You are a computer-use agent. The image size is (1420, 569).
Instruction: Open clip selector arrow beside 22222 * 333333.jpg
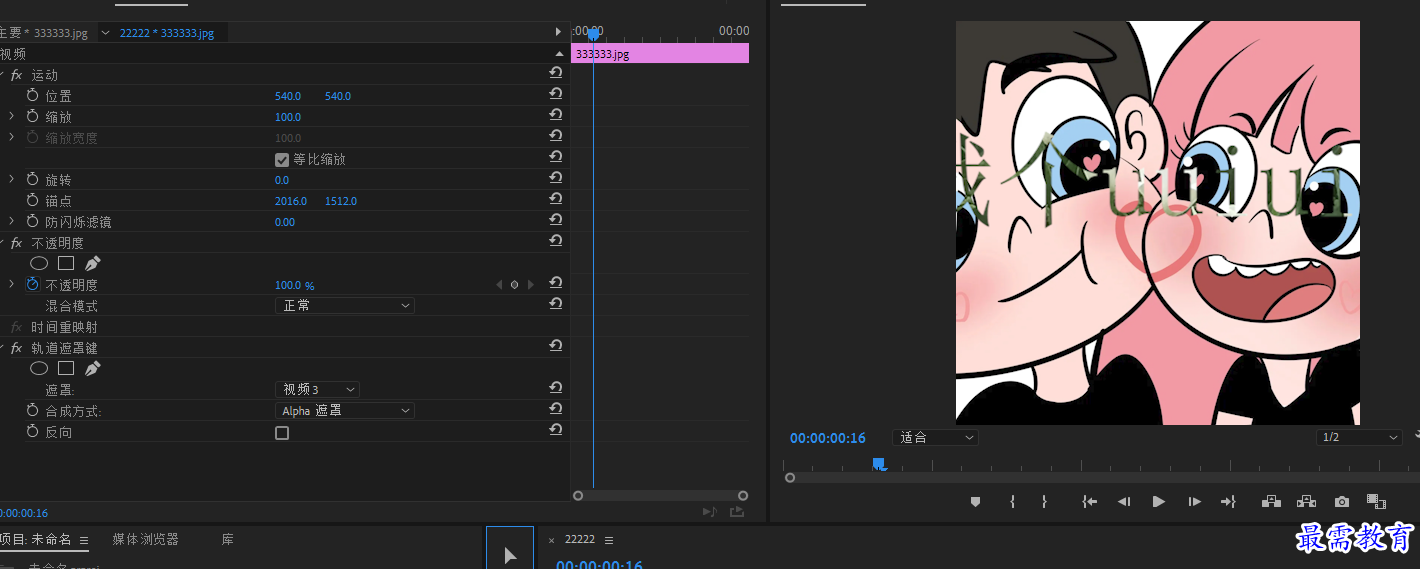click(x=105, y=32)
